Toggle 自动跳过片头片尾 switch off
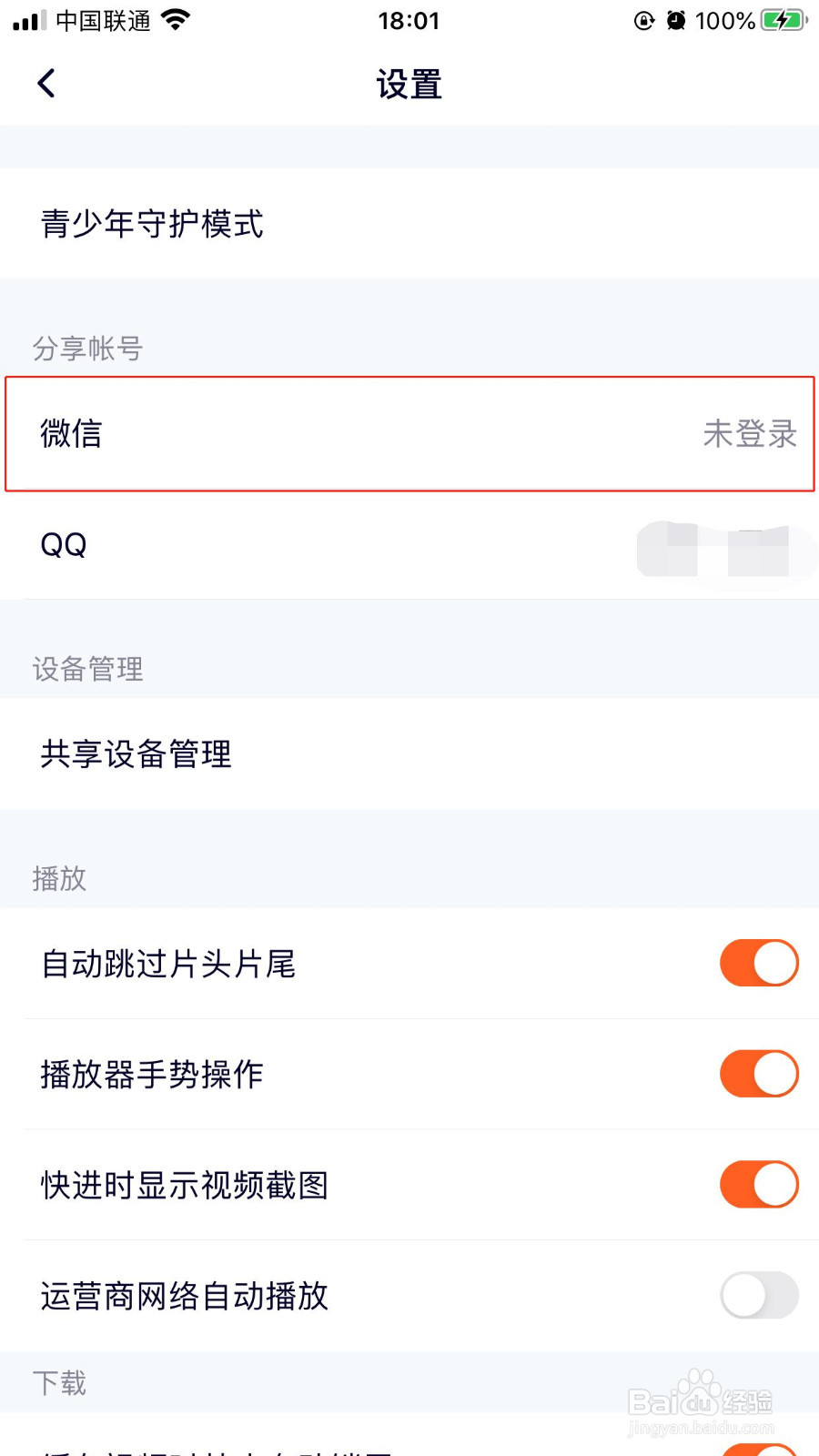 [x=759, y=963]
